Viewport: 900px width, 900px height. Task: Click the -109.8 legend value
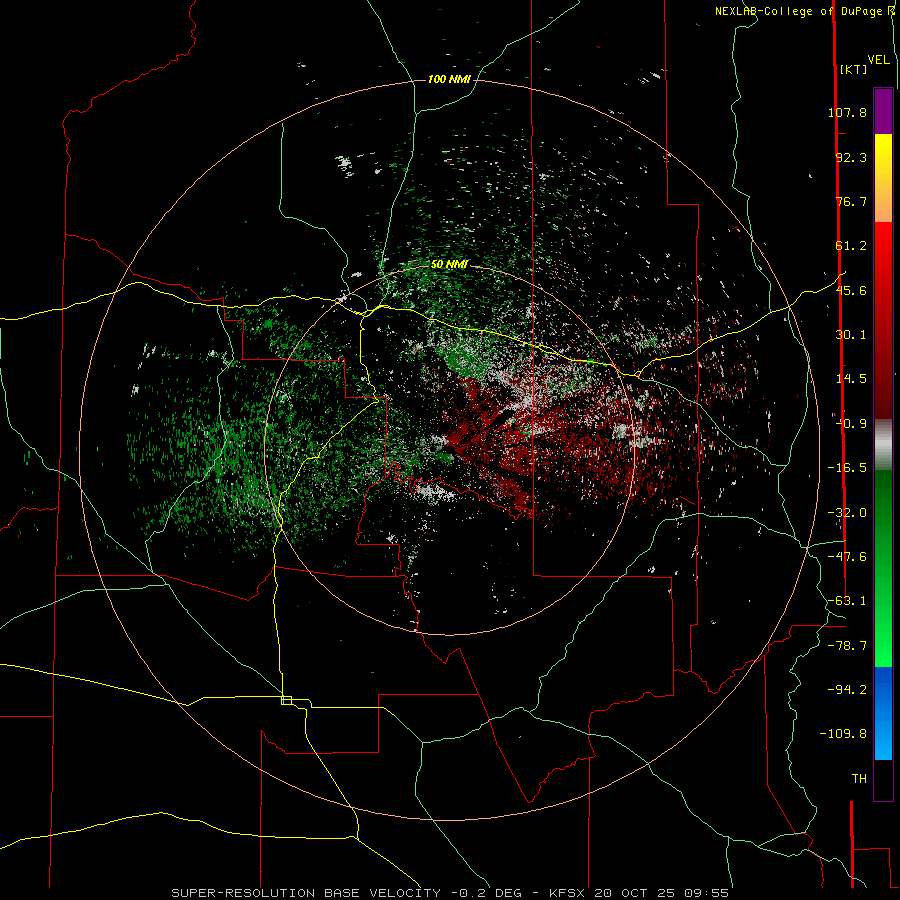coord(843,734)
